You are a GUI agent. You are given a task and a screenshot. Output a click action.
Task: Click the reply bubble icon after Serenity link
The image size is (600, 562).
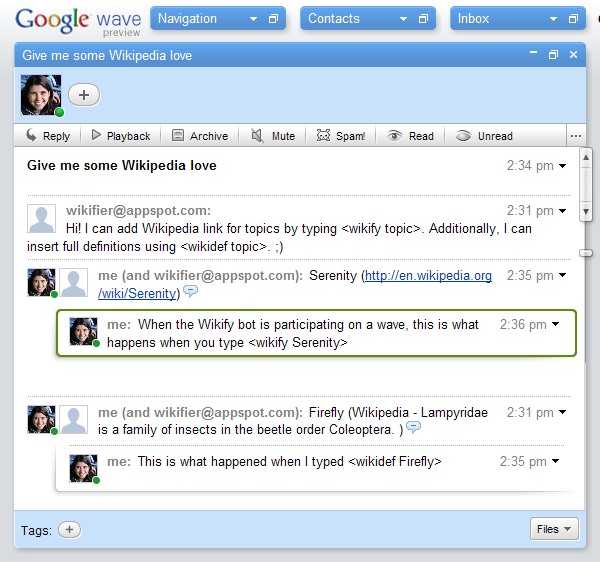tap(191, 291)
